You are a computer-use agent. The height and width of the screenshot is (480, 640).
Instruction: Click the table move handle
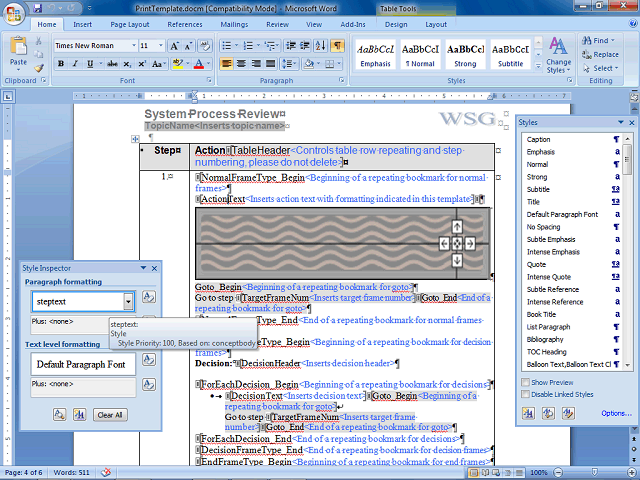pyautogui.click(x=135, y=139)
